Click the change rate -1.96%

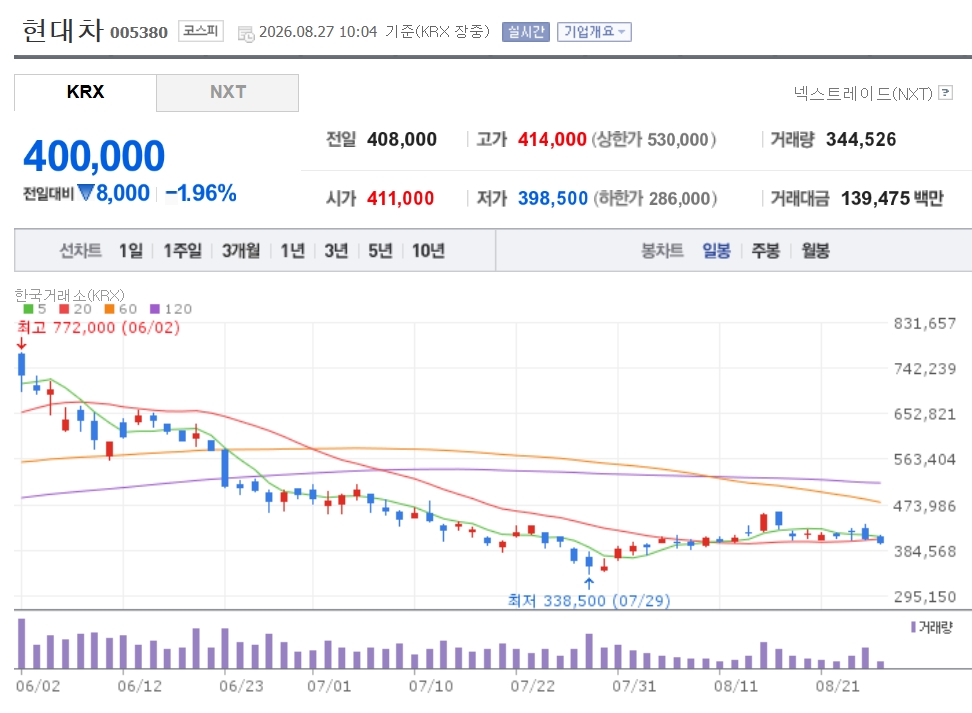[x=201, y=193]
